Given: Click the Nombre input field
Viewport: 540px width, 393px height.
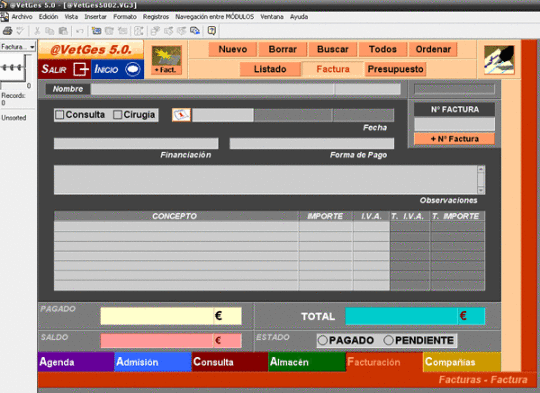Looking at the screenshot, I should (x=212, y=89).
